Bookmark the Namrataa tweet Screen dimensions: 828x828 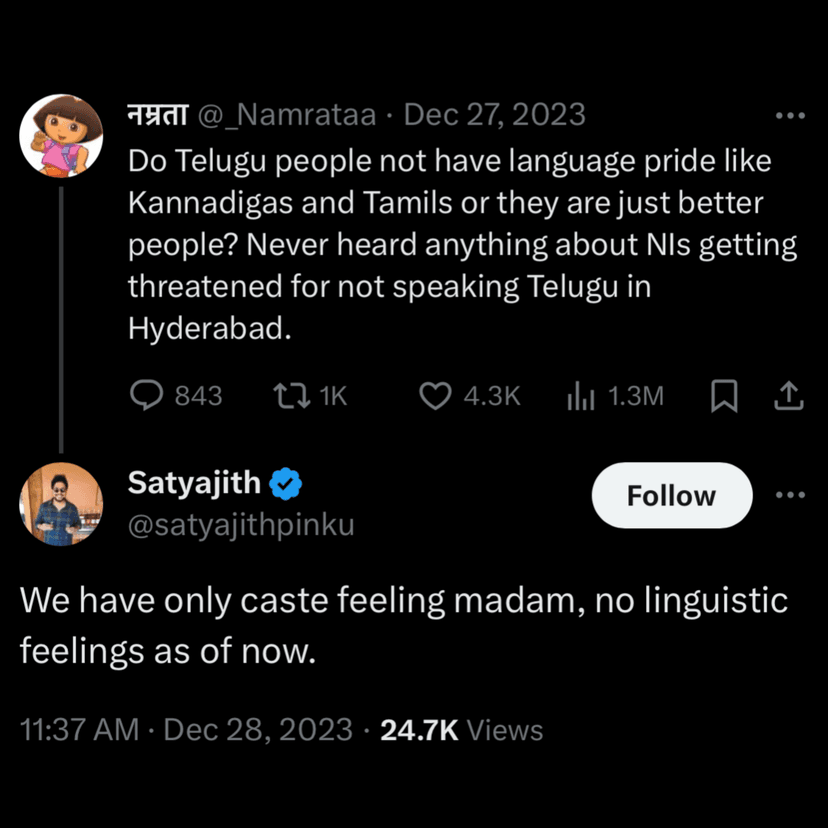click(x=724, y=397)
